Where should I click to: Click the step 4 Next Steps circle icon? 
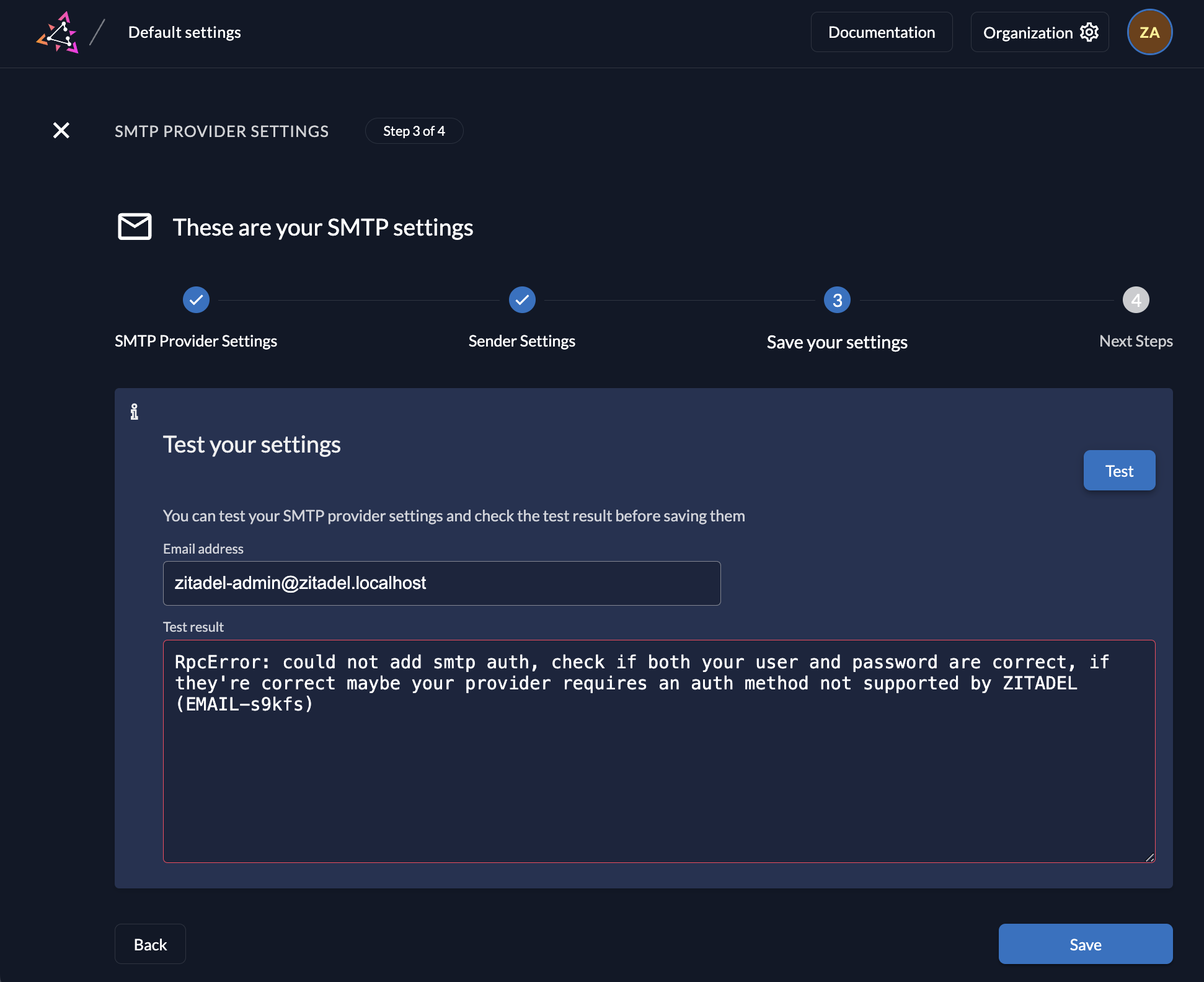(x=1136, y=300)
